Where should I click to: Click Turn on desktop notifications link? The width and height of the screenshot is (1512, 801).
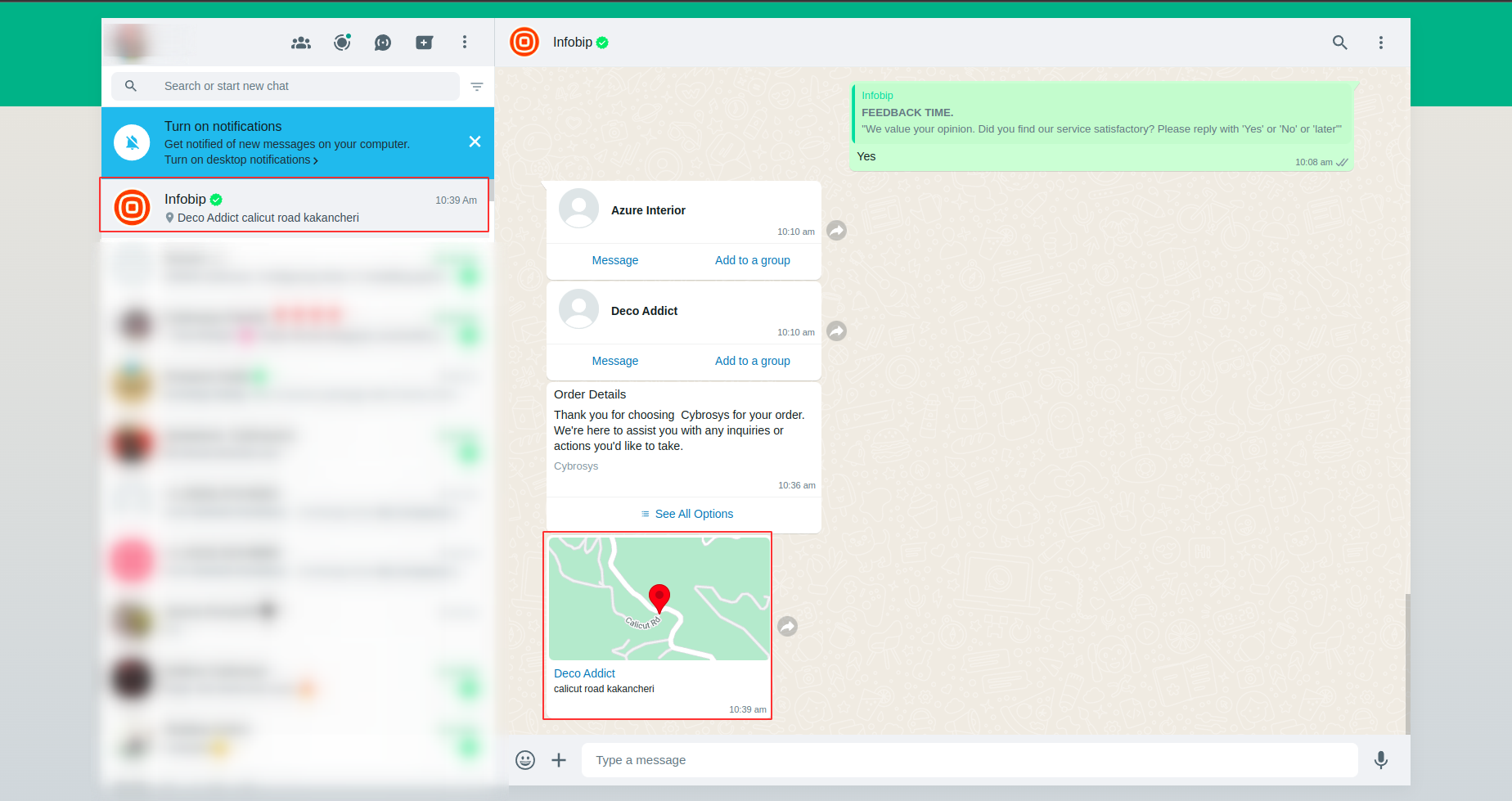click(241, 160)
